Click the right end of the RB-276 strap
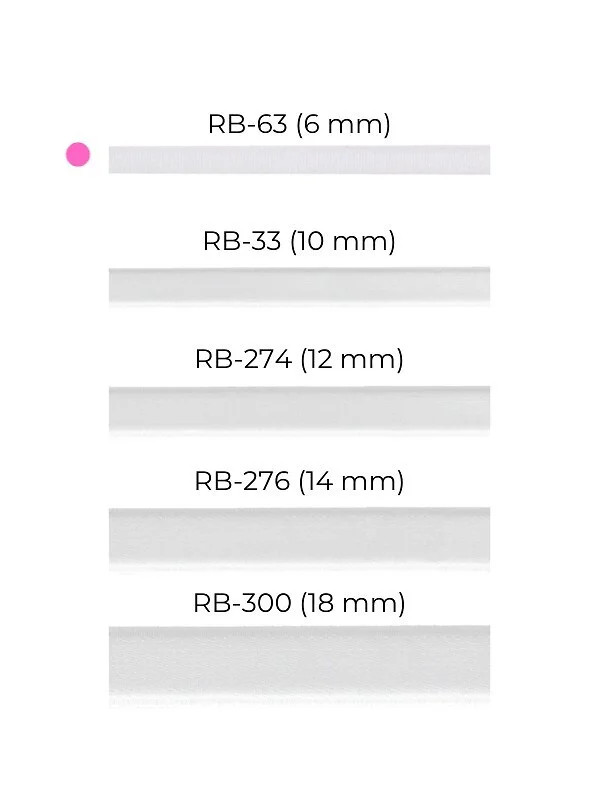Viewport: 600px width, 800px height. (483, 537)
